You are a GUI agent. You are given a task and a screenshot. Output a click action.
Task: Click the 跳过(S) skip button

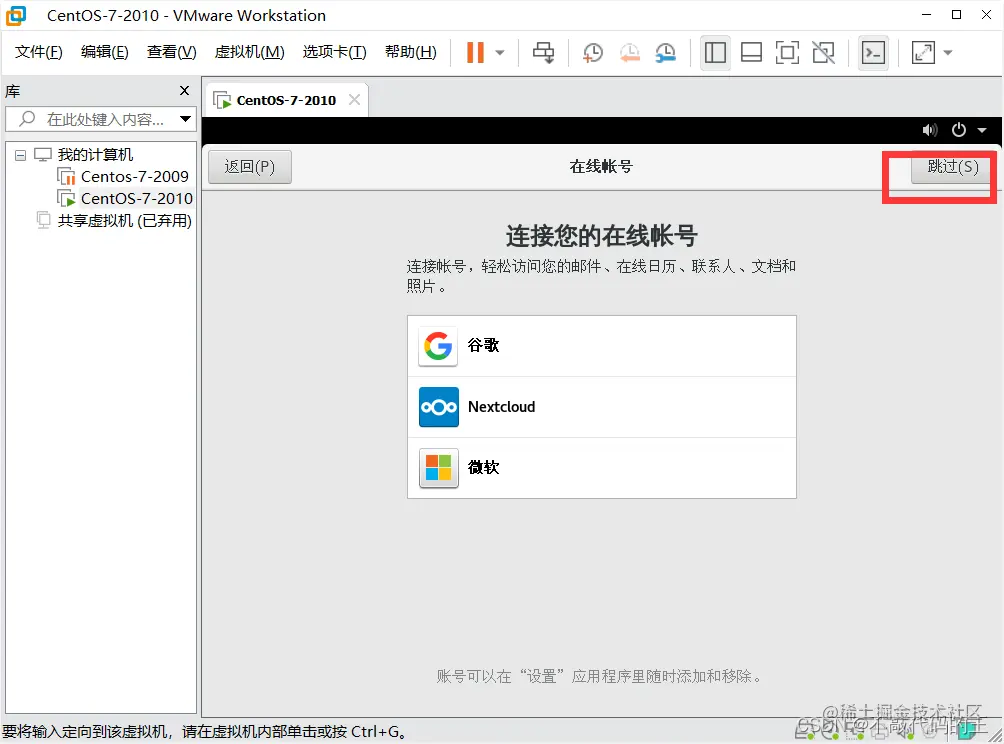(x=951, y=167)
